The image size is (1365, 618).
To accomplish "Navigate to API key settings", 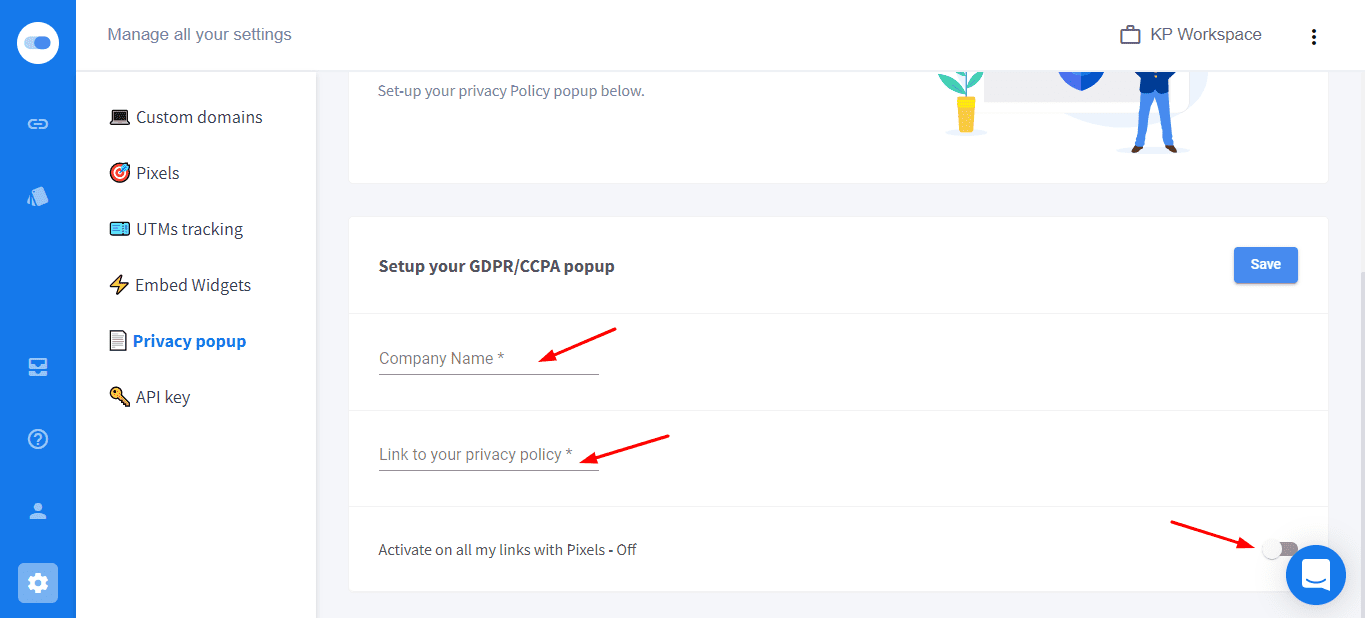I will coord(162,397).
